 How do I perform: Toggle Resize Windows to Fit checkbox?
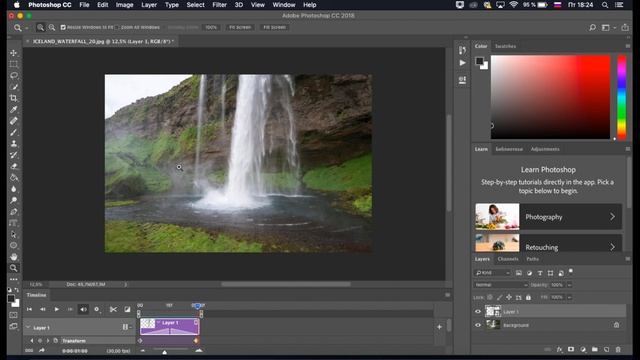pyautogui.click(x=63, y=27)
